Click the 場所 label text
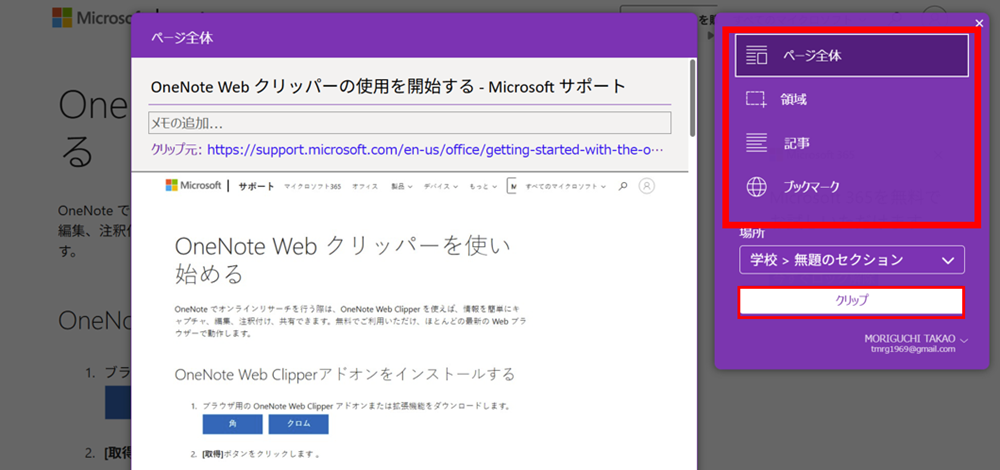The width and height of the screenshot is (1000, 470). point(753,233)
